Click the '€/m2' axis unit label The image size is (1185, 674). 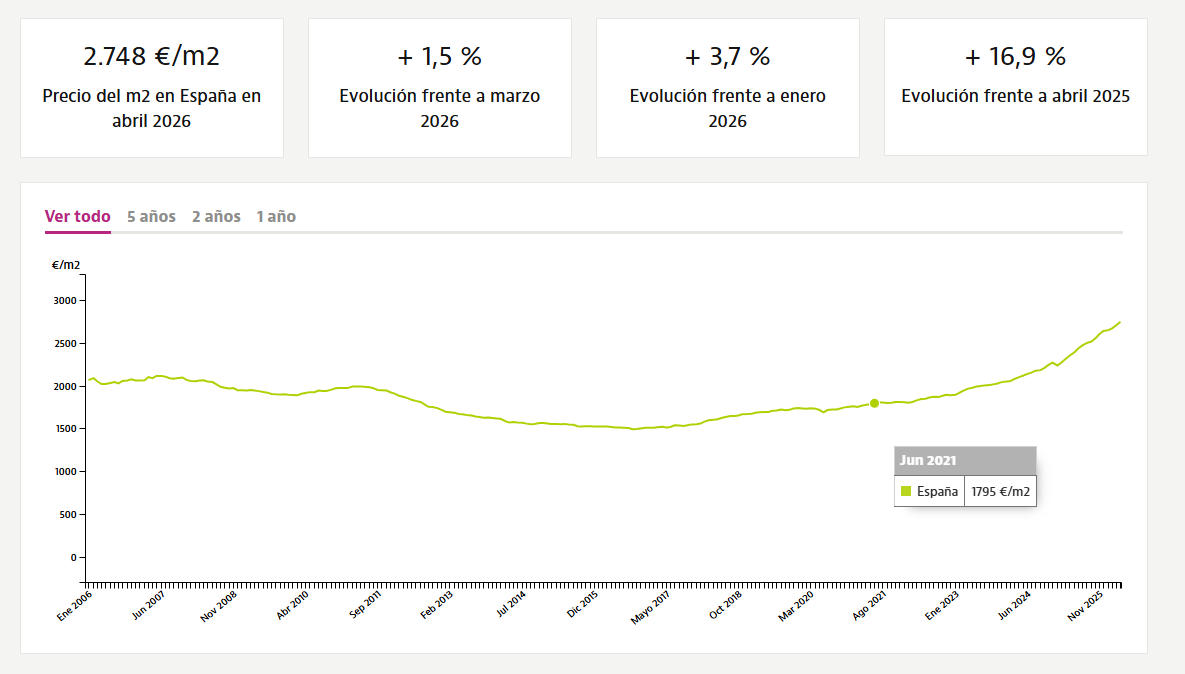tap(66, 265)
